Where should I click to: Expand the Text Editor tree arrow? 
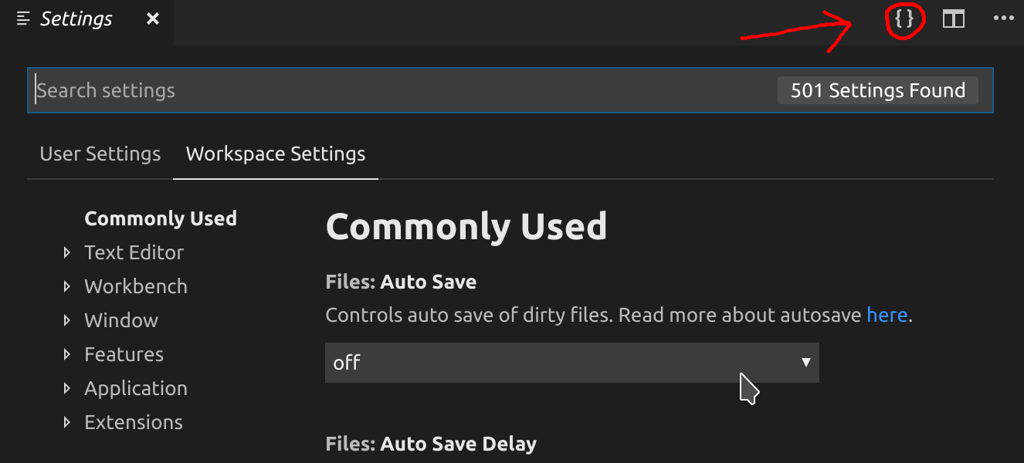click(67, 253)
